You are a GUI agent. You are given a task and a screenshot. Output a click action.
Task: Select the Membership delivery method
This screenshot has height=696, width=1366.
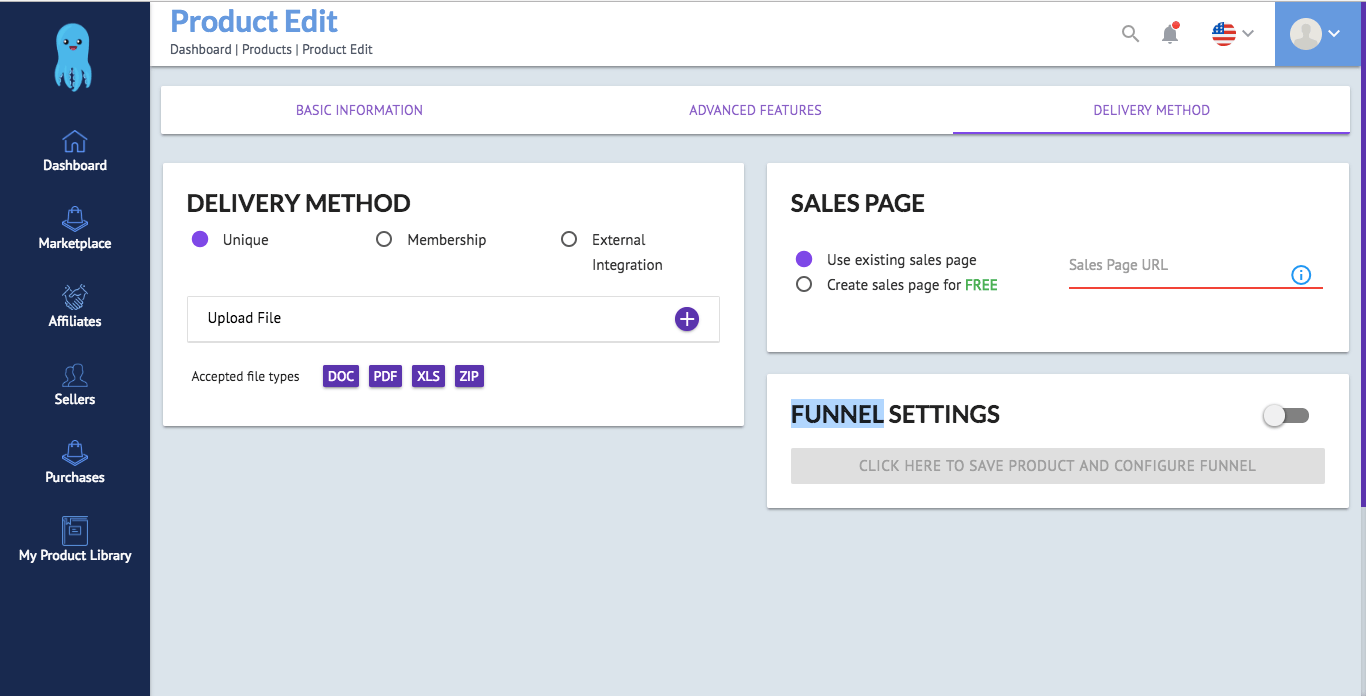pos(384,240)
